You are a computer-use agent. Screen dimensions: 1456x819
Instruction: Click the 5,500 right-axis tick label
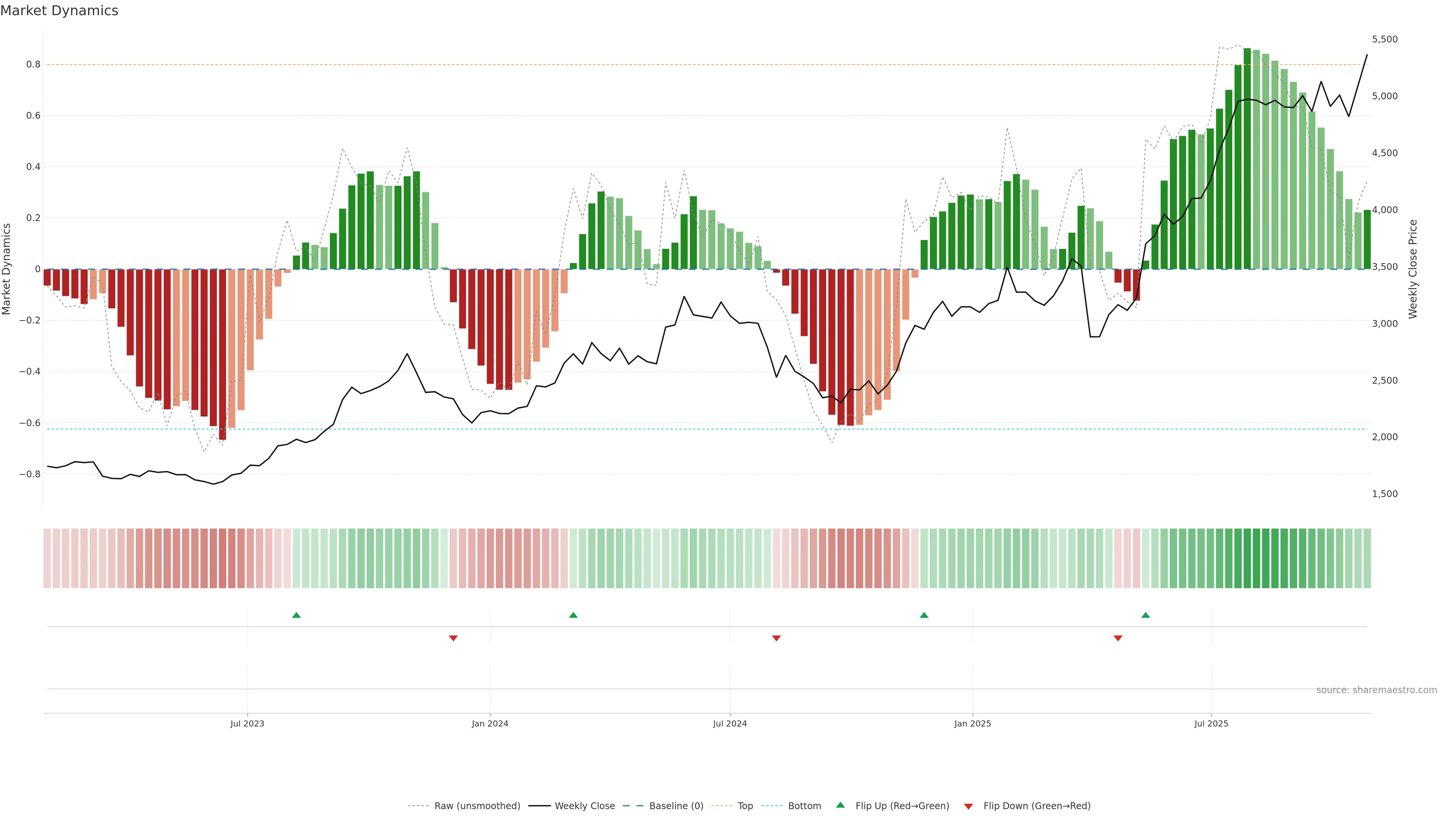pos(1384,39)
